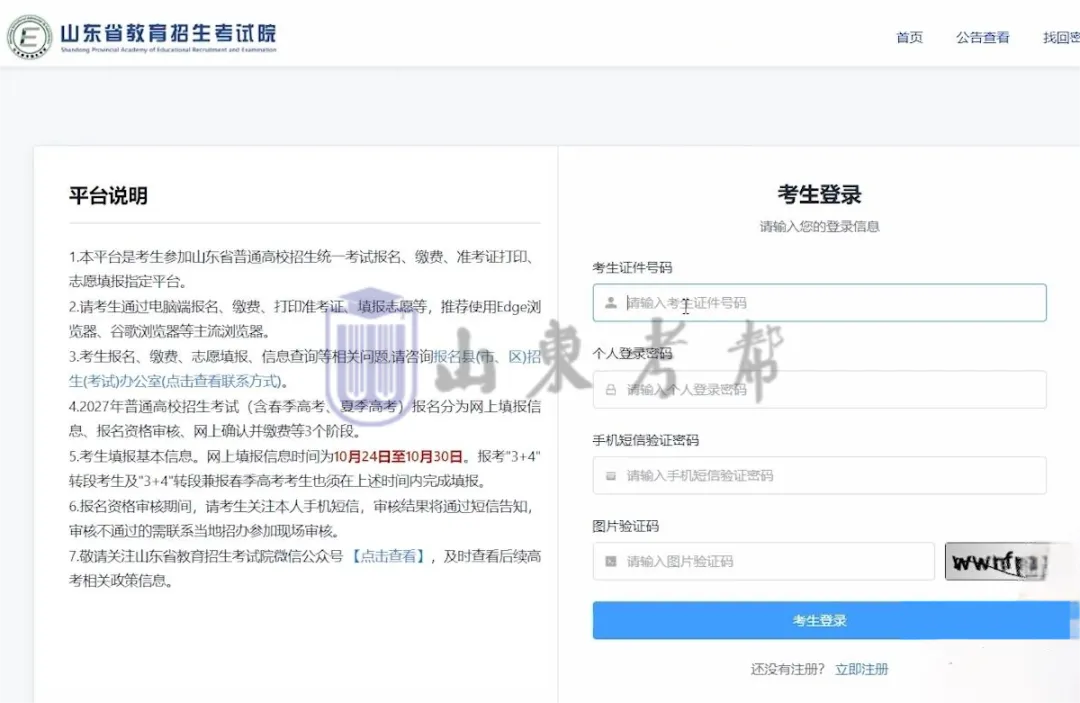This screenshot has height=703, width=1080.
Task: Click the 个人登录密码 field label
Action: tap(632, 353)
